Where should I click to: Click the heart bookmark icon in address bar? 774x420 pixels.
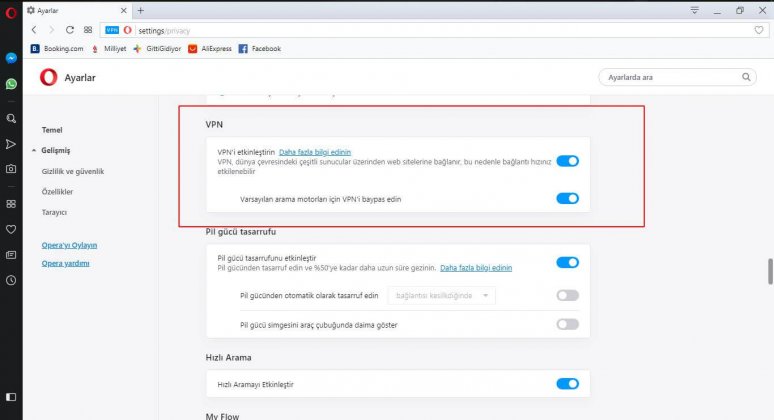tap(758, 30)
